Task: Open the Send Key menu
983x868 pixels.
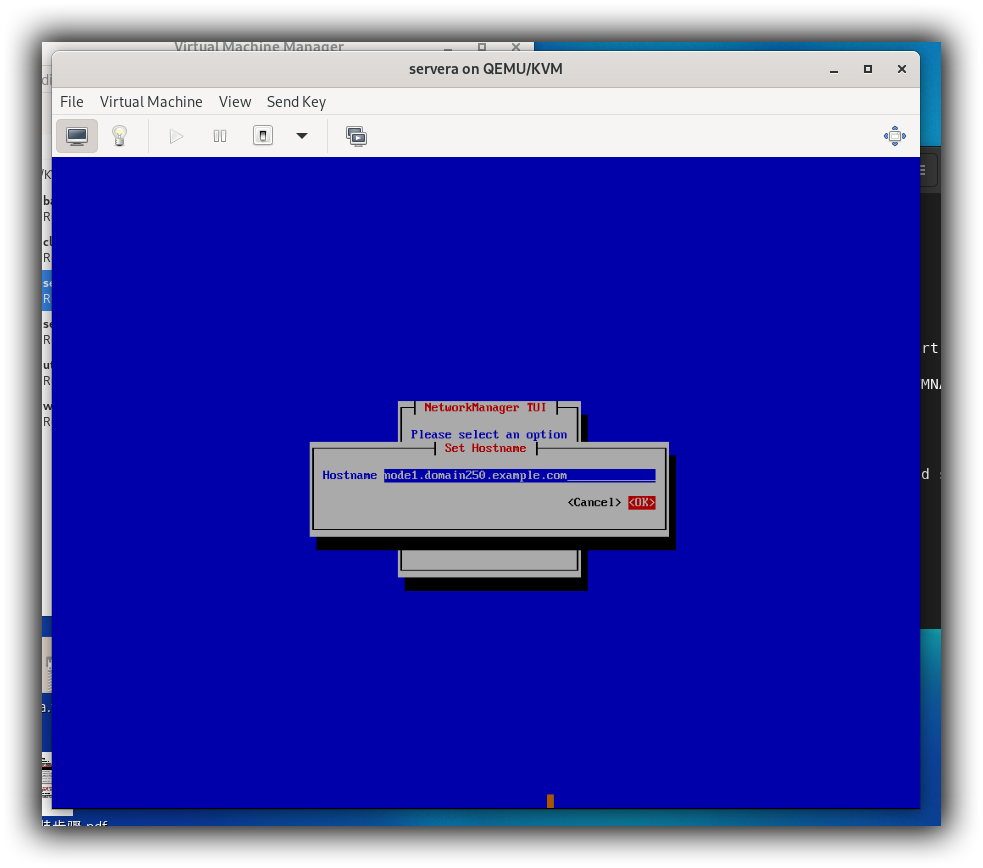Action: 296,102
